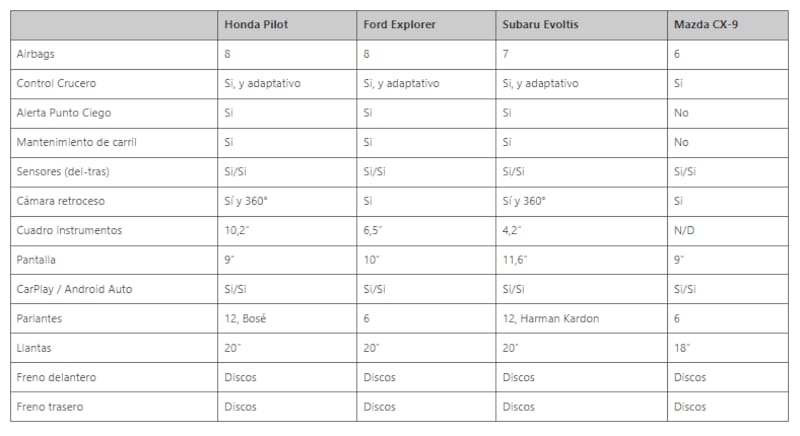Click the Honda Pilot column header
The height and width of the screenshot is (436, 800).
[255, 25]
